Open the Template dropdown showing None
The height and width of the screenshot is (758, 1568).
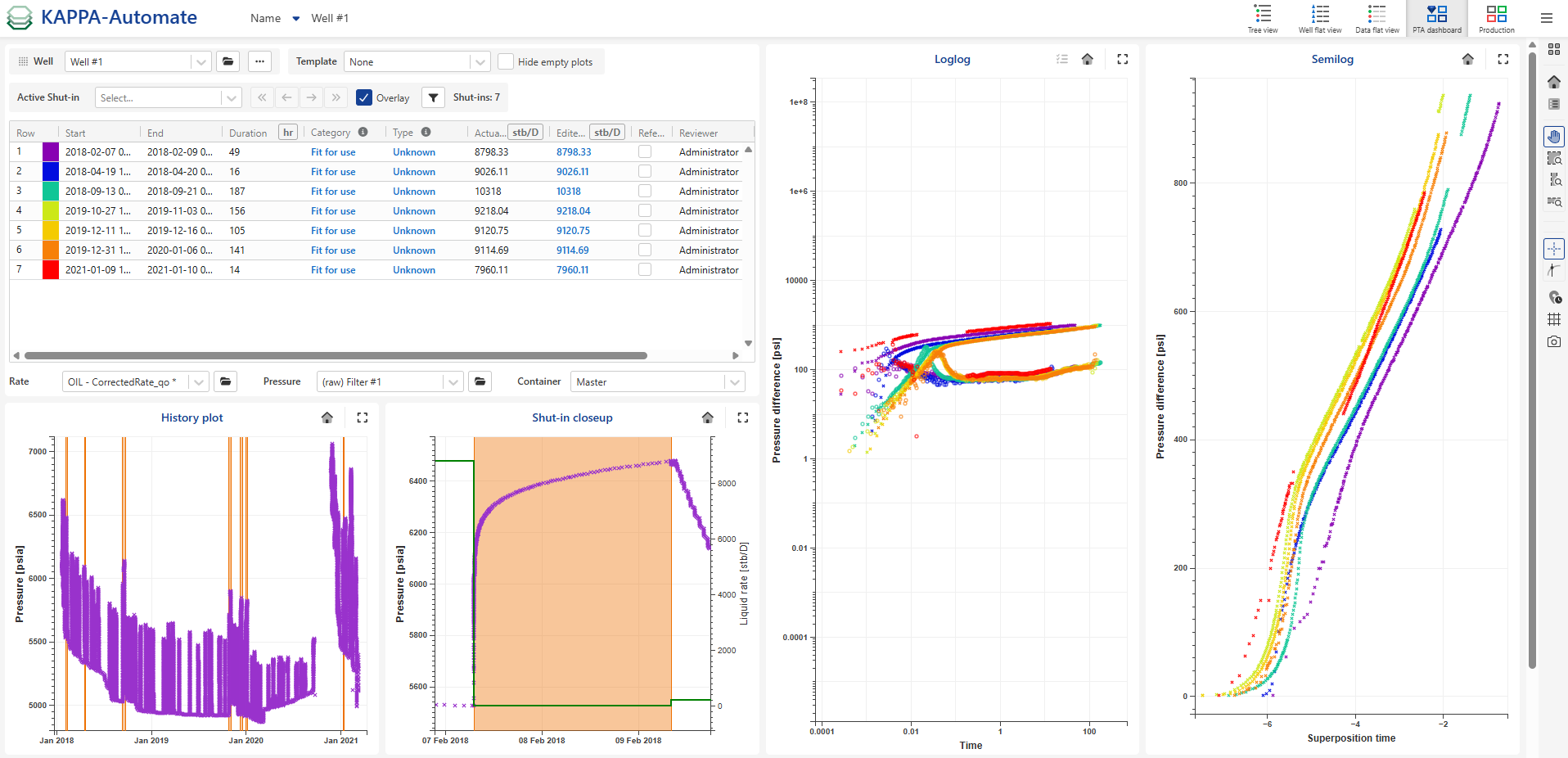tap(480, 61)
